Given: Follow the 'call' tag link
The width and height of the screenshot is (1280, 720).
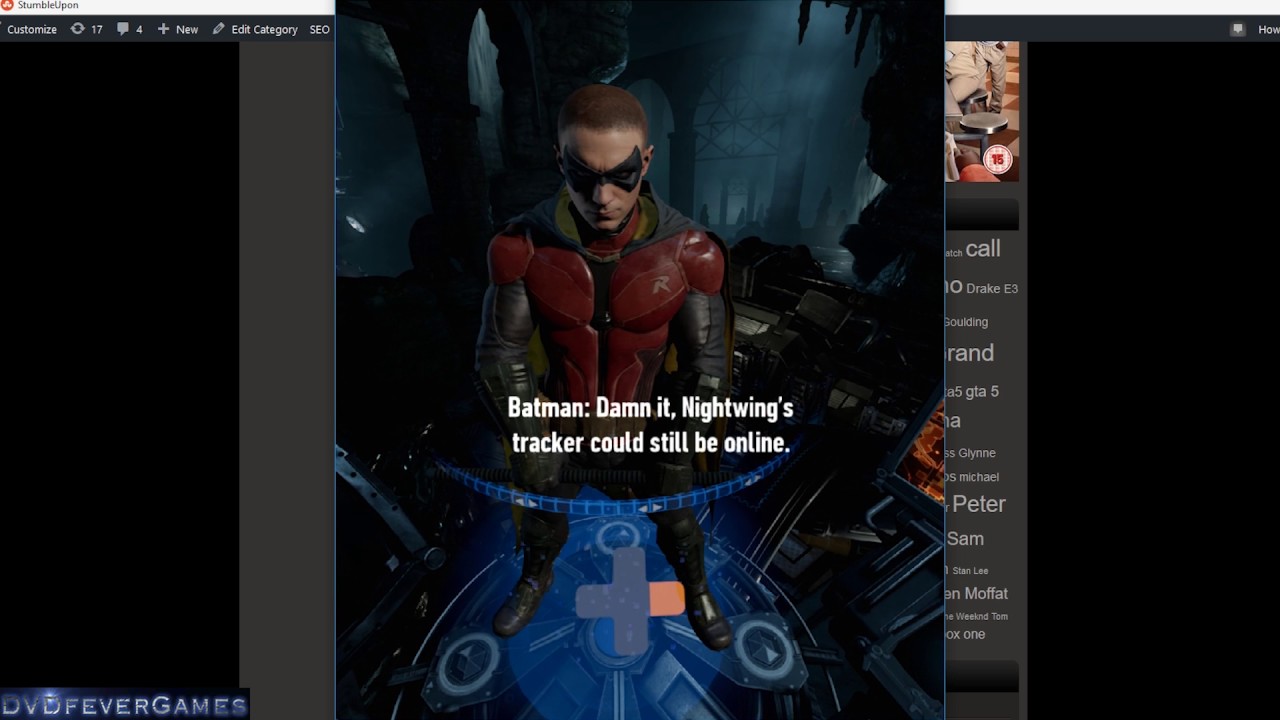Looking at the screenshot, I should (x=983, y=248).
